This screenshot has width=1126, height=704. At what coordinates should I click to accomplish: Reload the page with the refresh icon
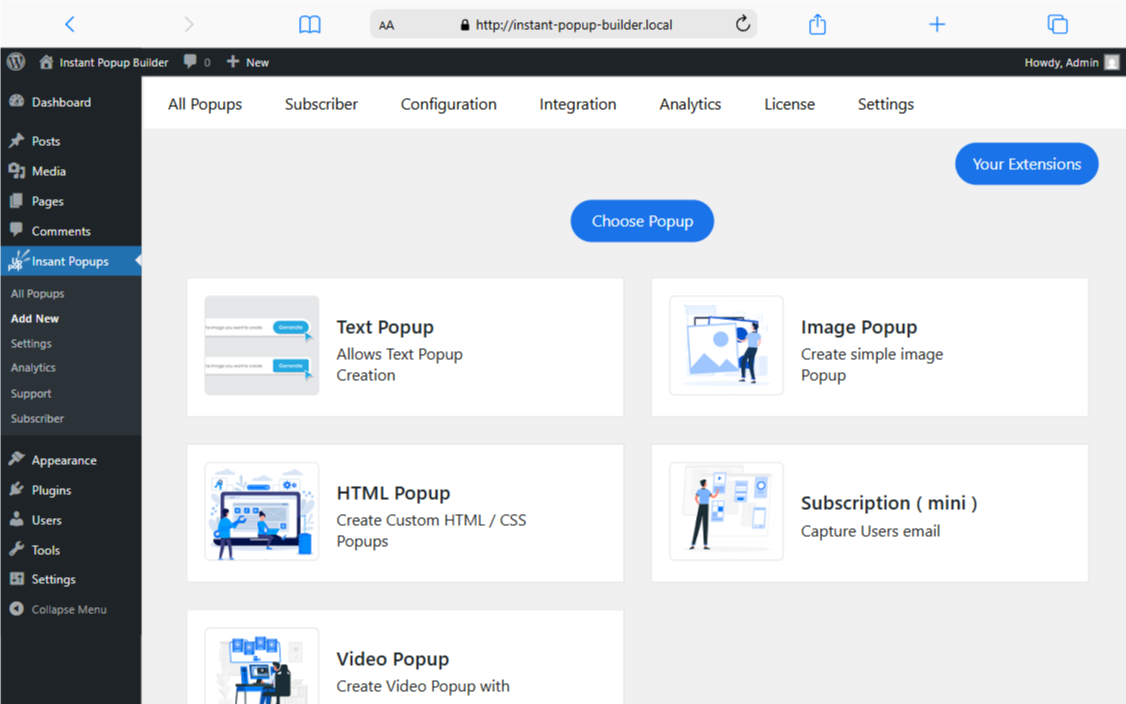pos(743,24)
